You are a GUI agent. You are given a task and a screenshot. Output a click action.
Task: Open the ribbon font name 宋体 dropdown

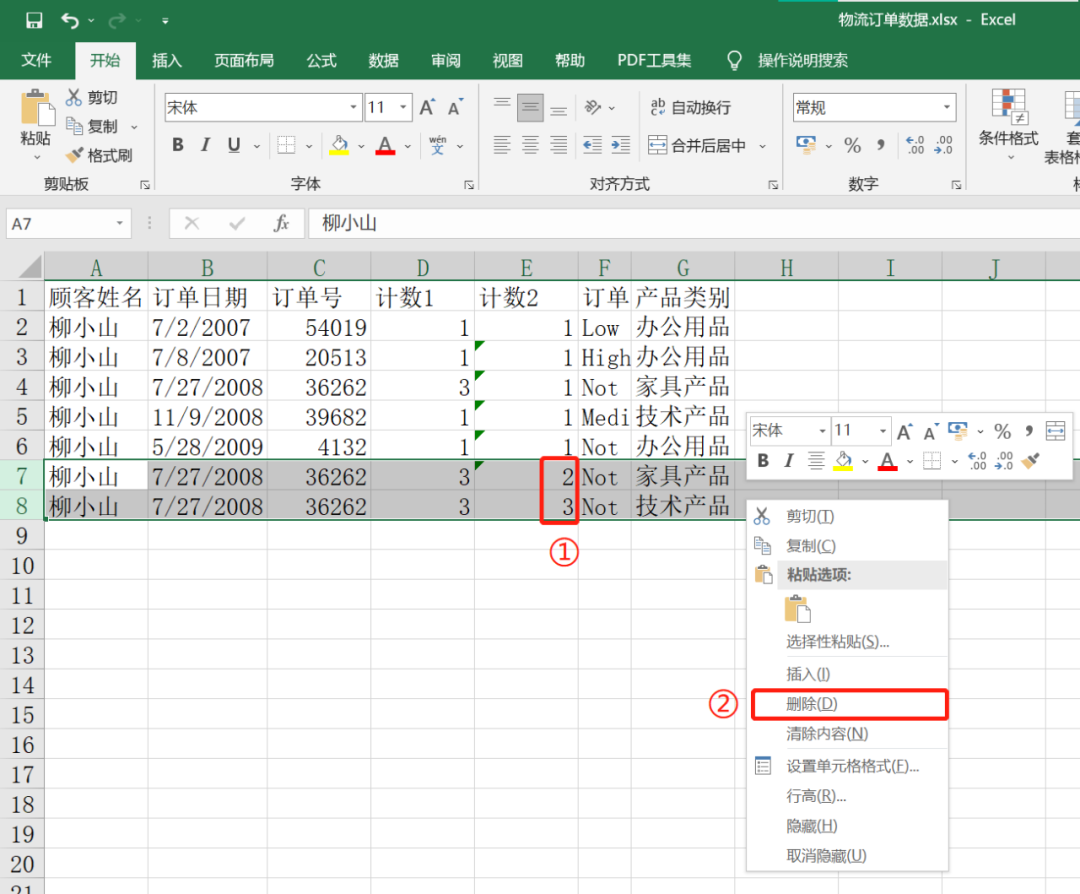353,107
